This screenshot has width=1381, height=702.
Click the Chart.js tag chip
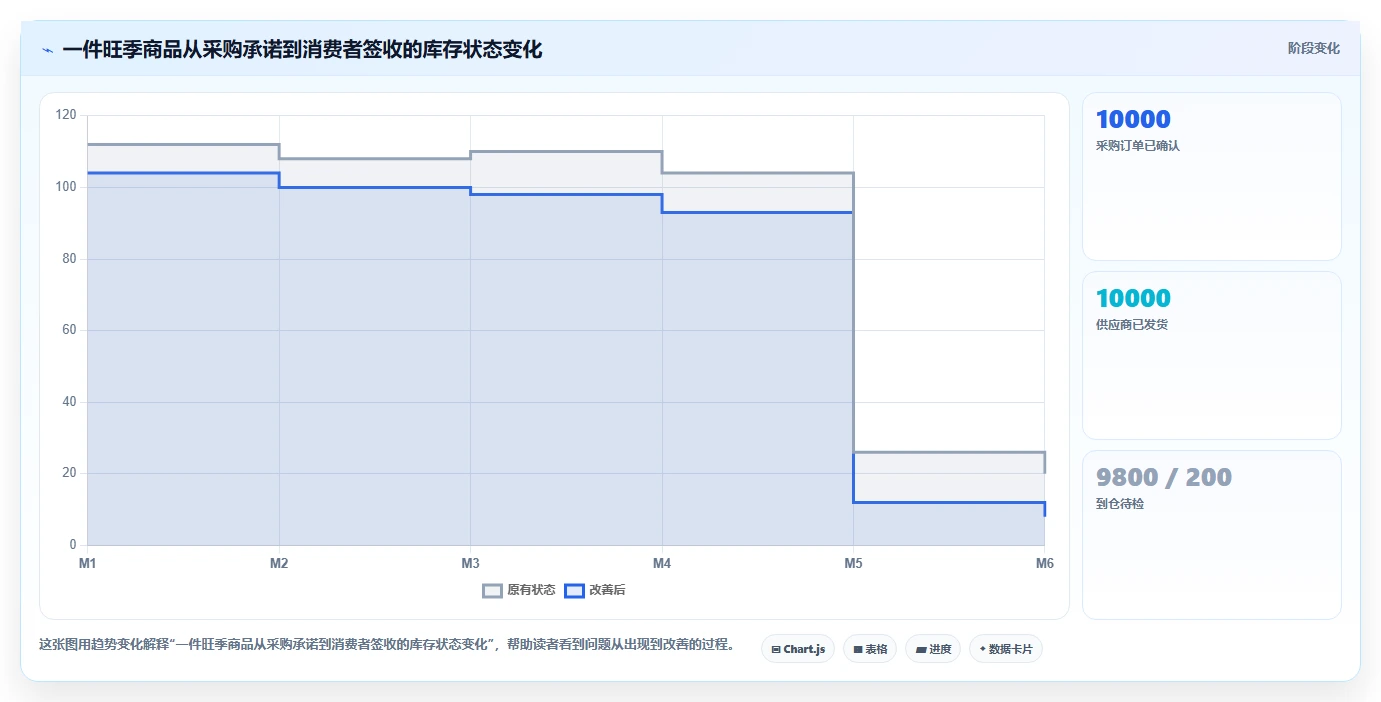point(798,649)
